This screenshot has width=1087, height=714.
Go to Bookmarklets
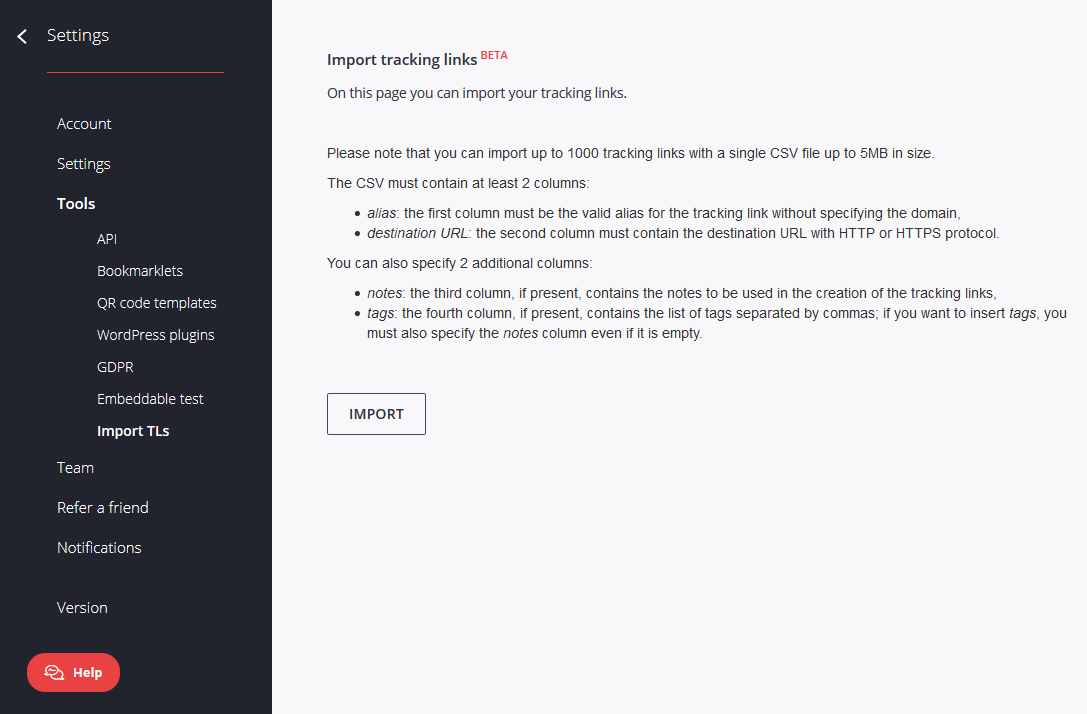click(x=140, y=271)
